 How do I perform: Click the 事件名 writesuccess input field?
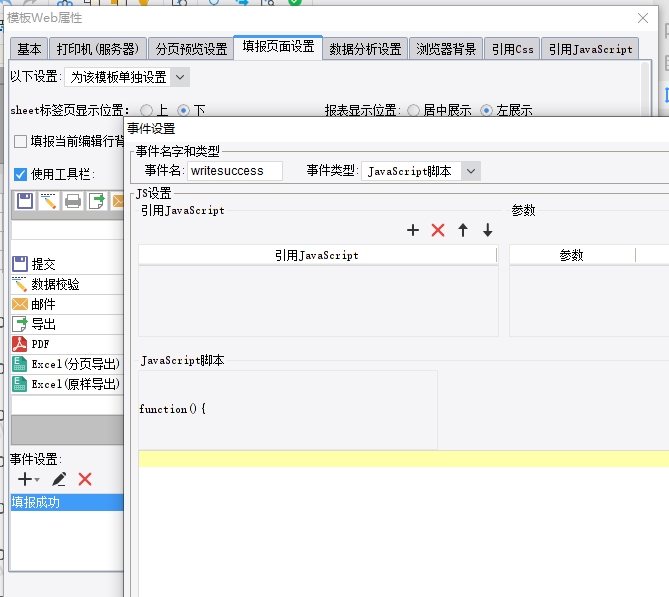[235, 171]
